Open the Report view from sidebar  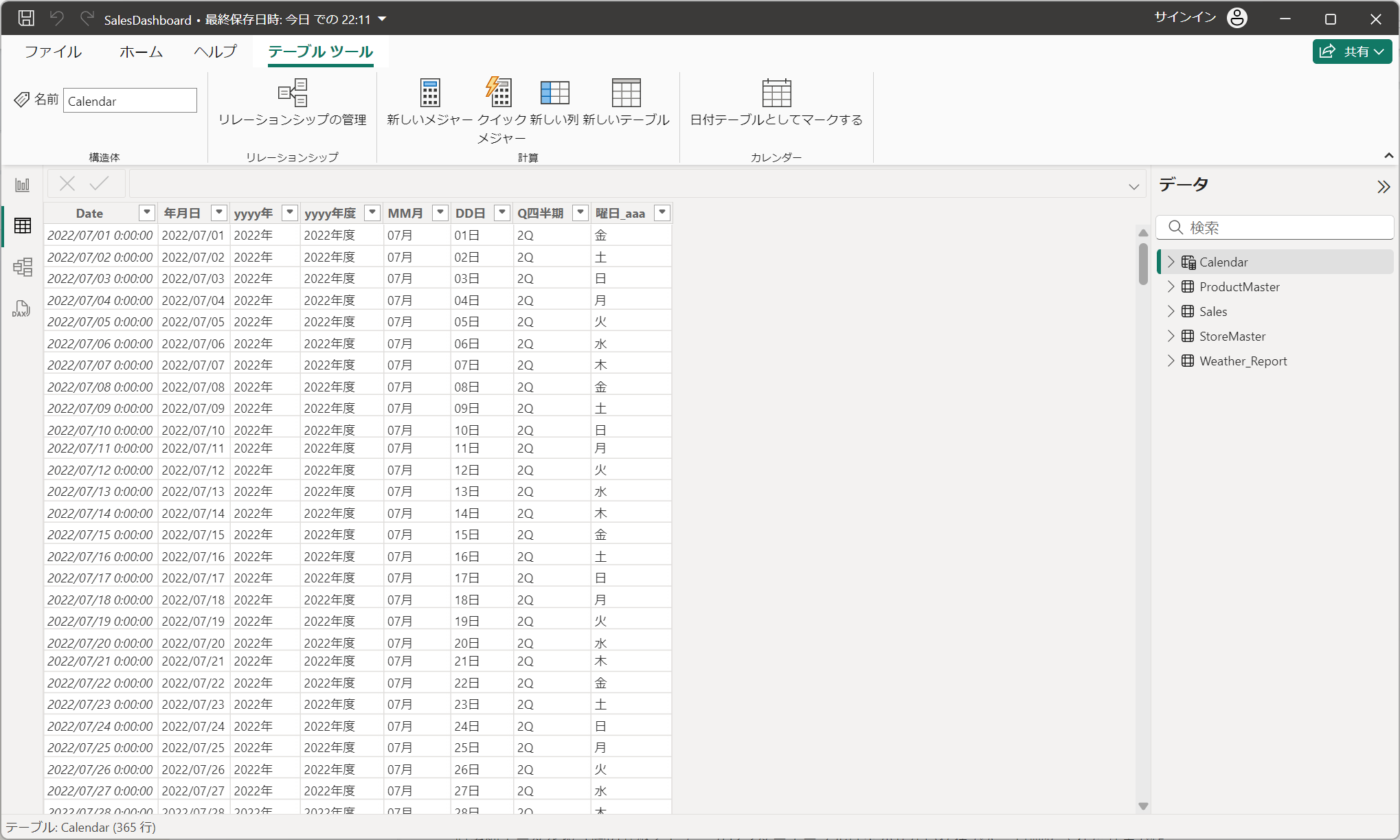[x=22, y=185]
